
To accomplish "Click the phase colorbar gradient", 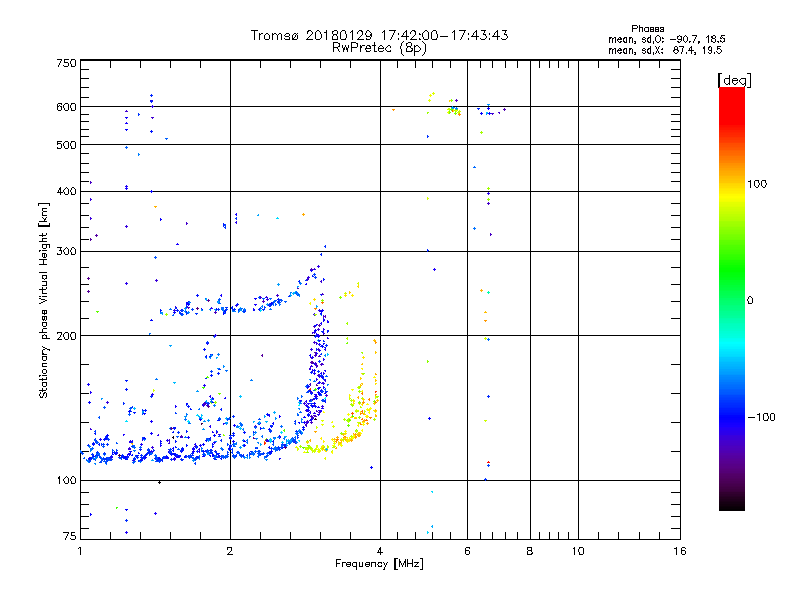I will coord(732,298).
